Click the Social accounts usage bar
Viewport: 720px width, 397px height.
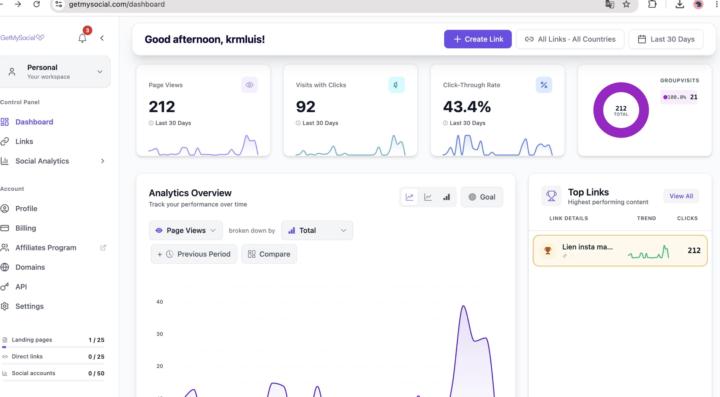pos(53,380)
